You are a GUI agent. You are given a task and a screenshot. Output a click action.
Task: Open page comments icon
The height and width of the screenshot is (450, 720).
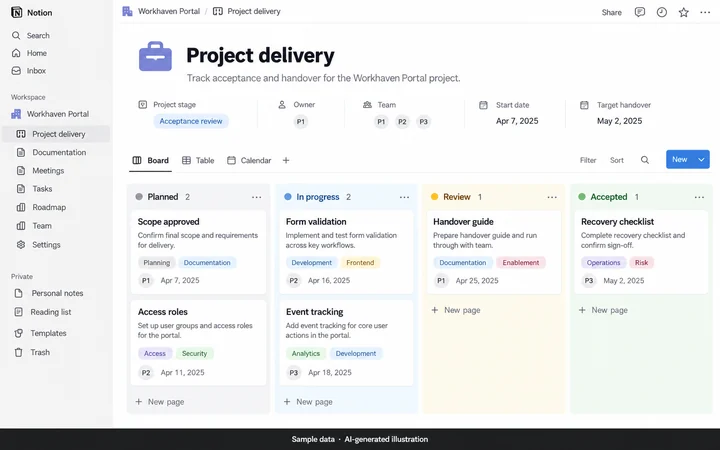tap(640, 12)
